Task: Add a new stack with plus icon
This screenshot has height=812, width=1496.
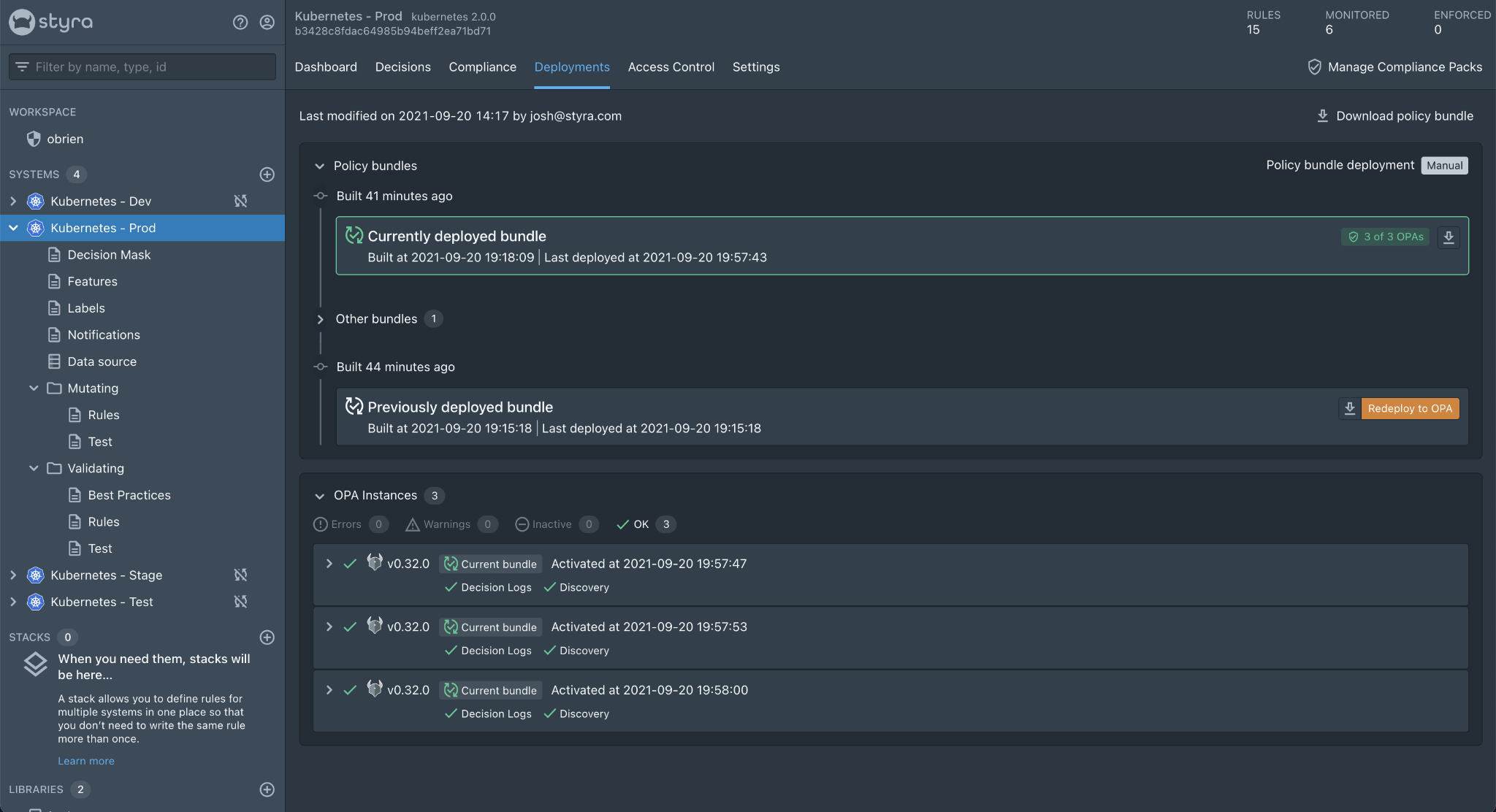Action: point(267,637)
